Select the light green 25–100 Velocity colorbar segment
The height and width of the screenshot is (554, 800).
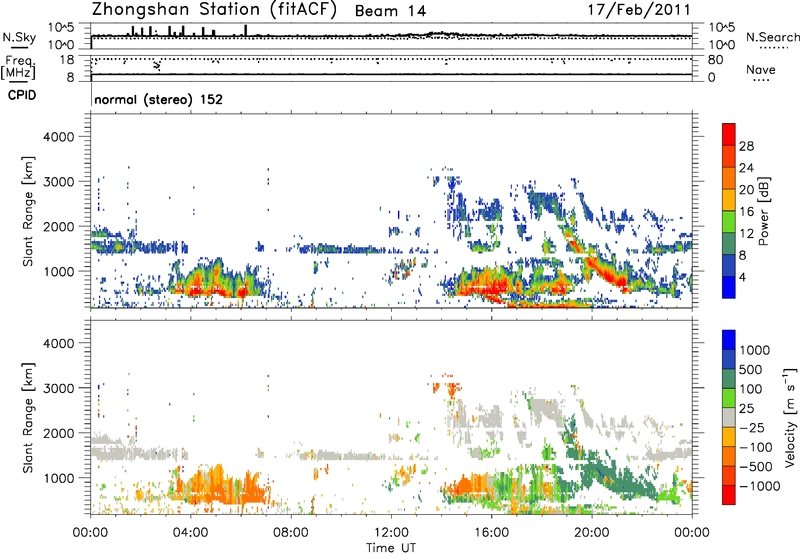(x=729, y=398)
